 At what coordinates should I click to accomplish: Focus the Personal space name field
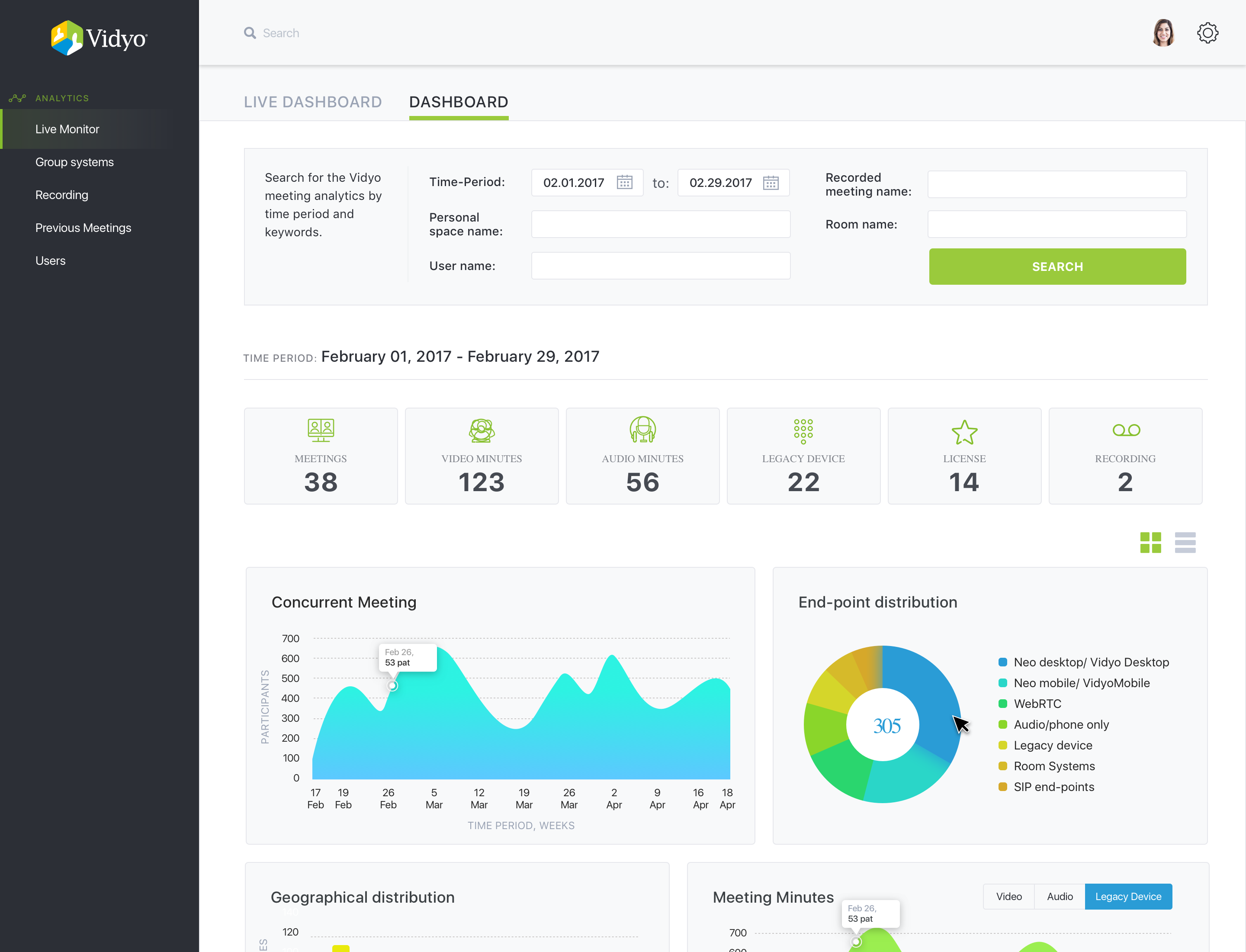tap(661, 225)
